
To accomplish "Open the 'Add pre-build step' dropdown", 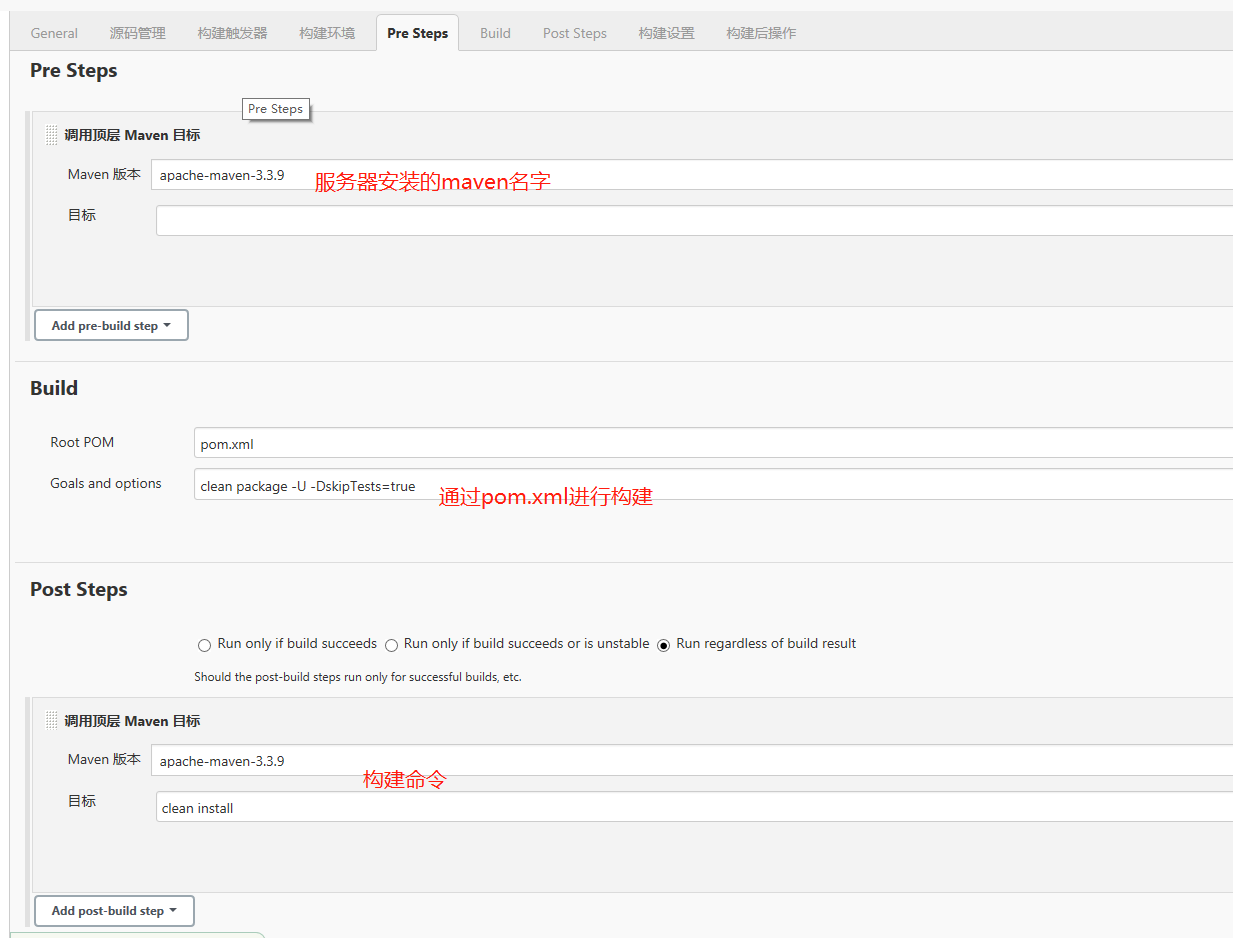I will (x=111, y=326).
